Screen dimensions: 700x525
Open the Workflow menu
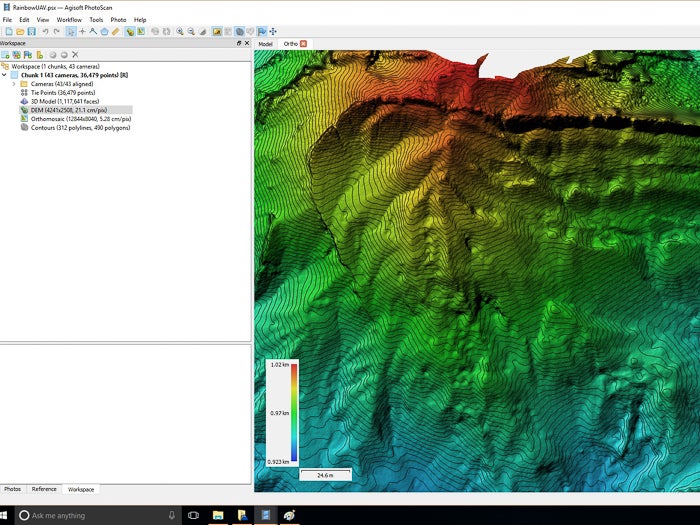(x=69, y=20)
